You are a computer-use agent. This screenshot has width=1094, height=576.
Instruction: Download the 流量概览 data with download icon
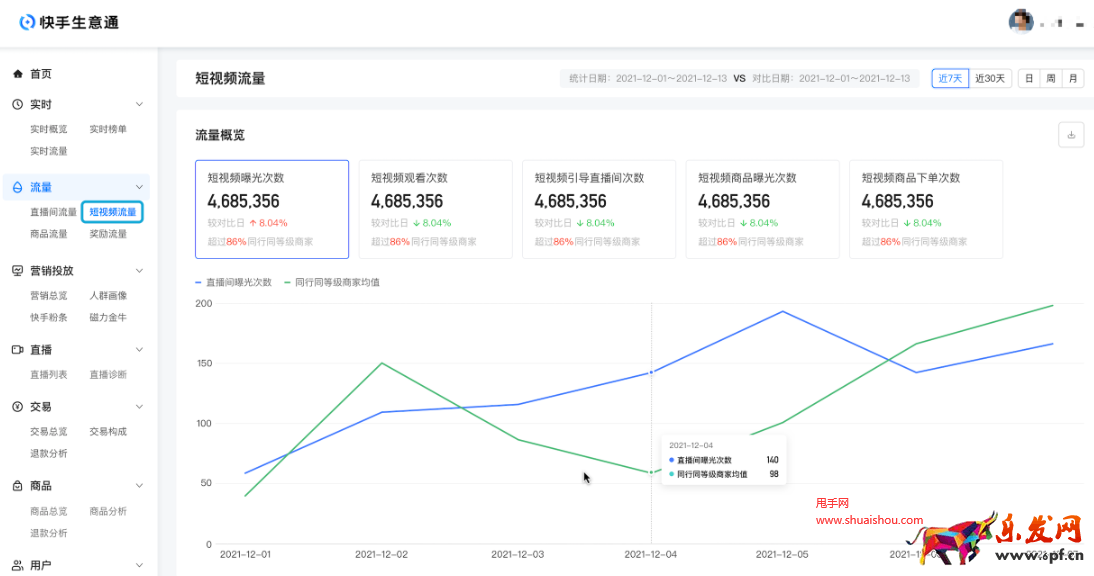[1071, 135]
